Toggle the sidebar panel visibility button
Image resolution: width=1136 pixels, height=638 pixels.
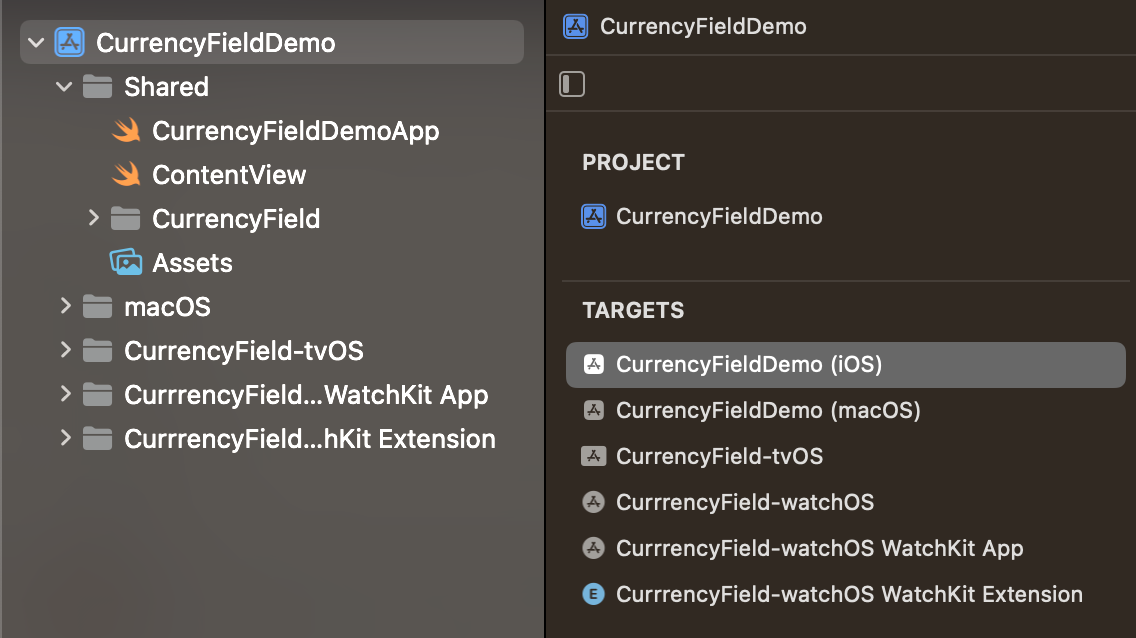tap(572, 84)
